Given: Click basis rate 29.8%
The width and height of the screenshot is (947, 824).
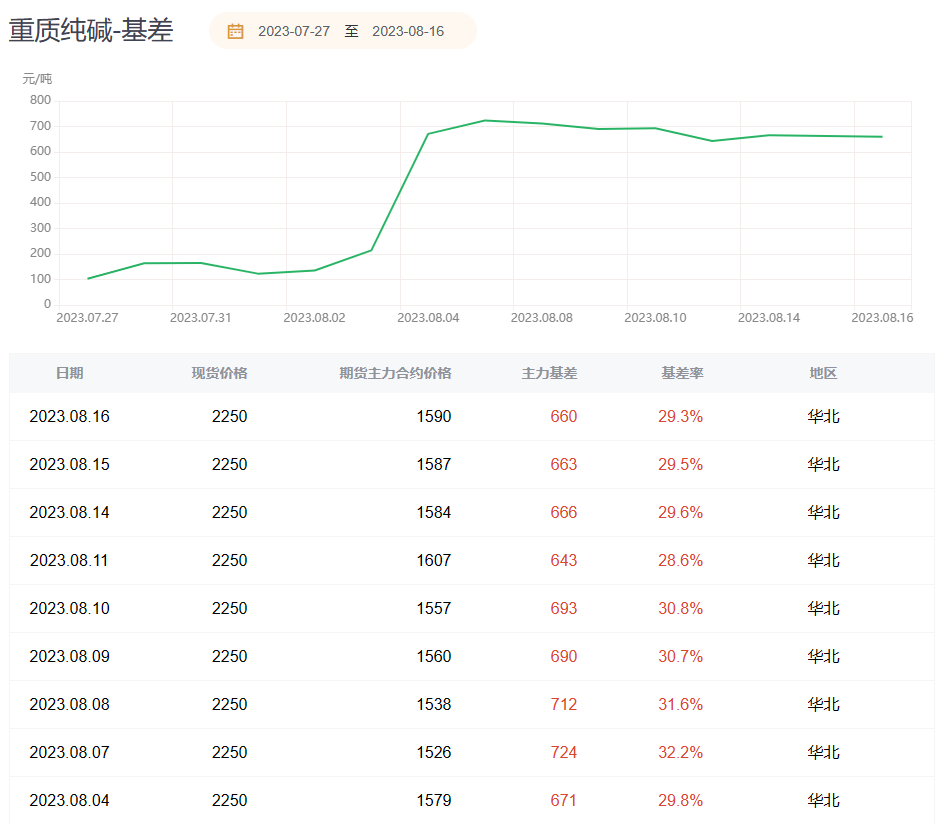Looking at the screenshot, I should click(681, 800).
